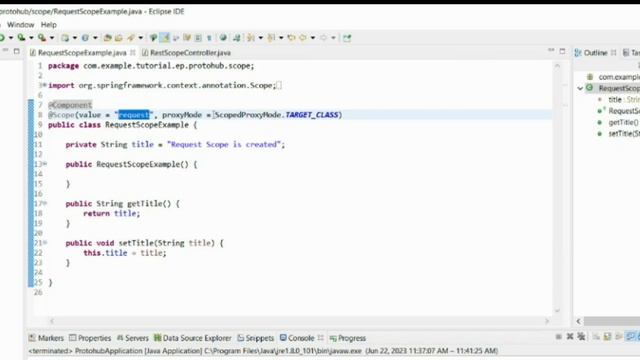
Task: Click Remove Launch single X icon in Console
Action: point(570,337)
